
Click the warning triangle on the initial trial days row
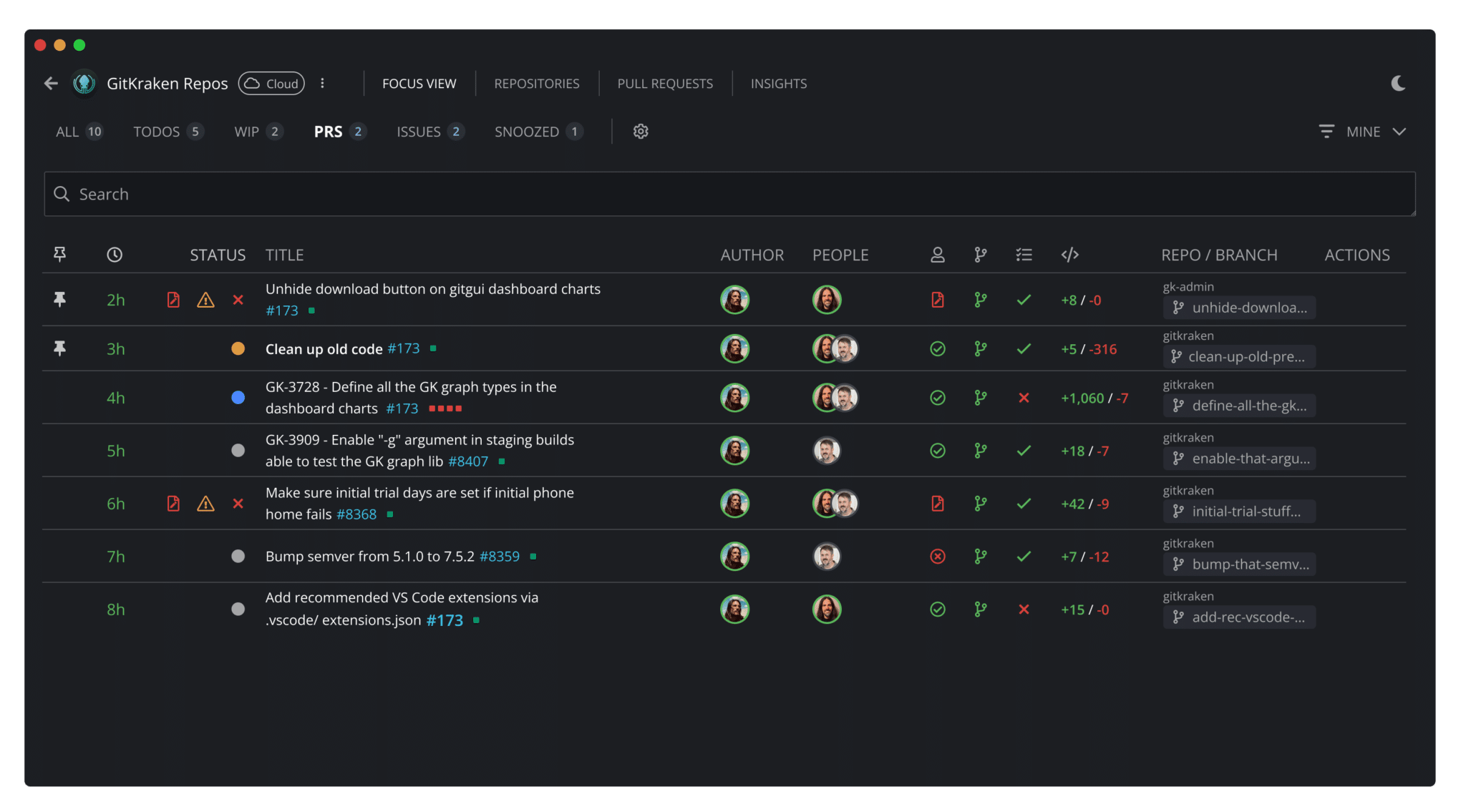tap(206, 504)
